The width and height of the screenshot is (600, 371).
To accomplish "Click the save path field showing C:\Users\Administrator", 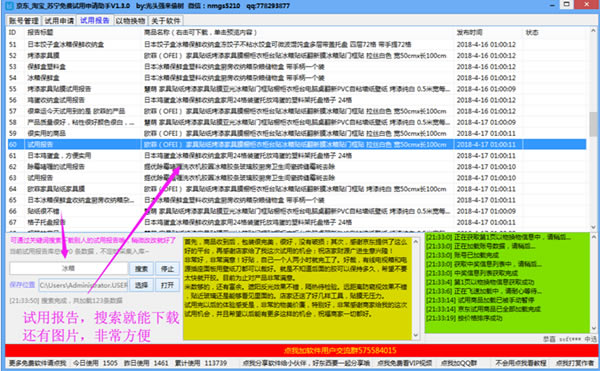I will click(x=83, y=285).
